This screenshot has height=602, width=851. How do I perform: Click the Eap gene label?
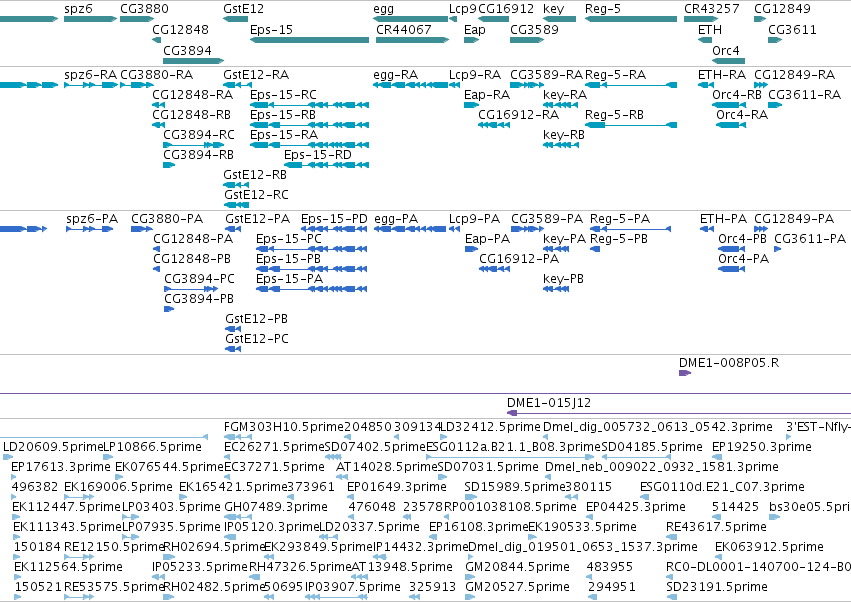[475, 30]
